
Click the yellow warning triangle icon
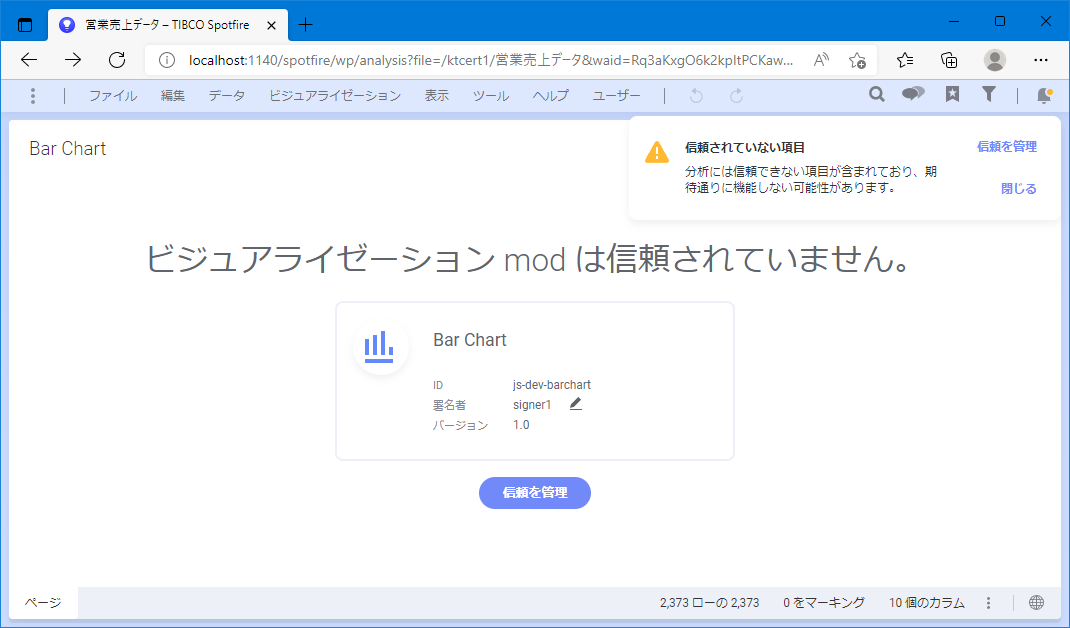(x=656, y=152)
